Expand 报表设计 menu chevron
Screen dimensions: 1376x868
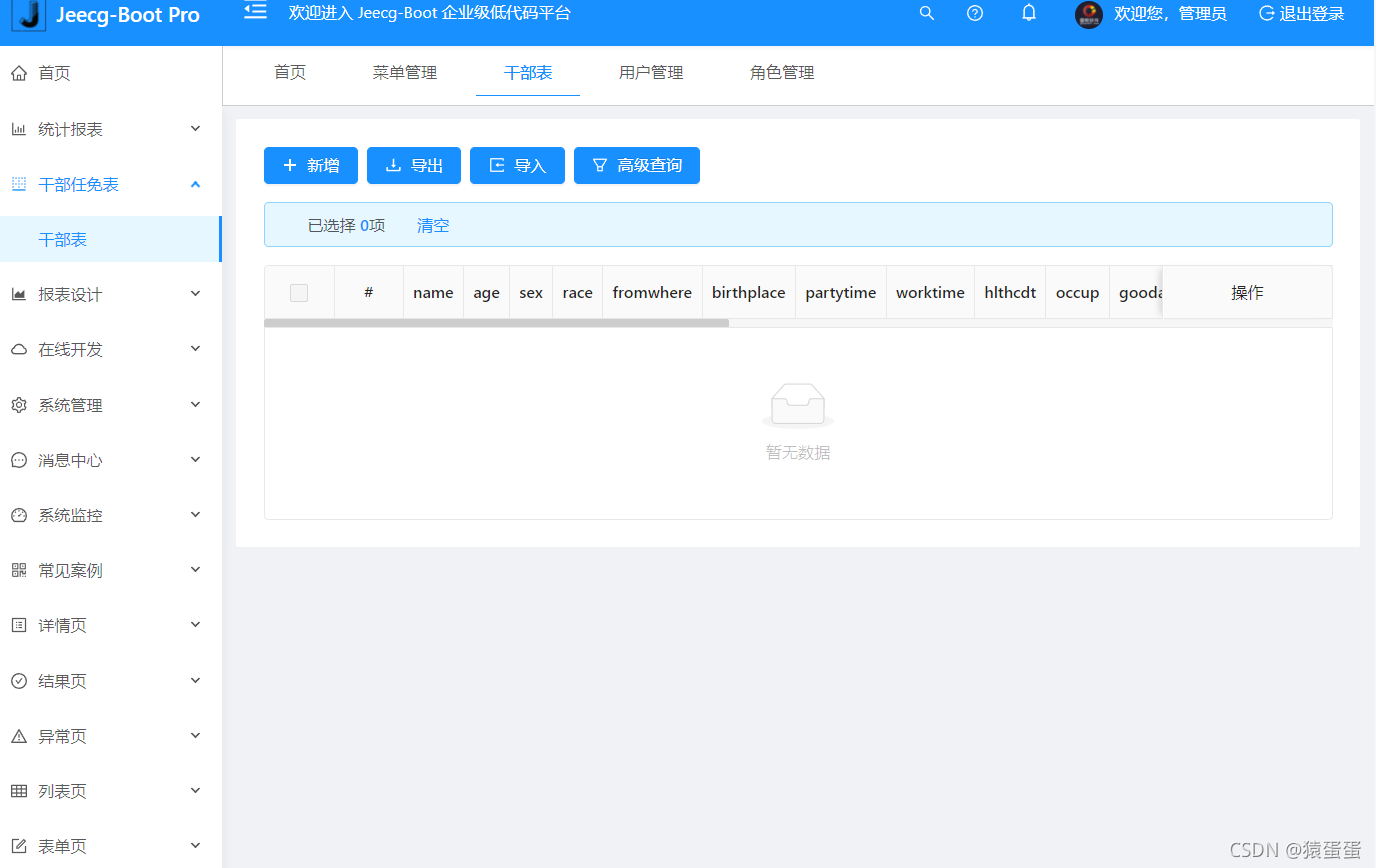[x=196, y=293]
